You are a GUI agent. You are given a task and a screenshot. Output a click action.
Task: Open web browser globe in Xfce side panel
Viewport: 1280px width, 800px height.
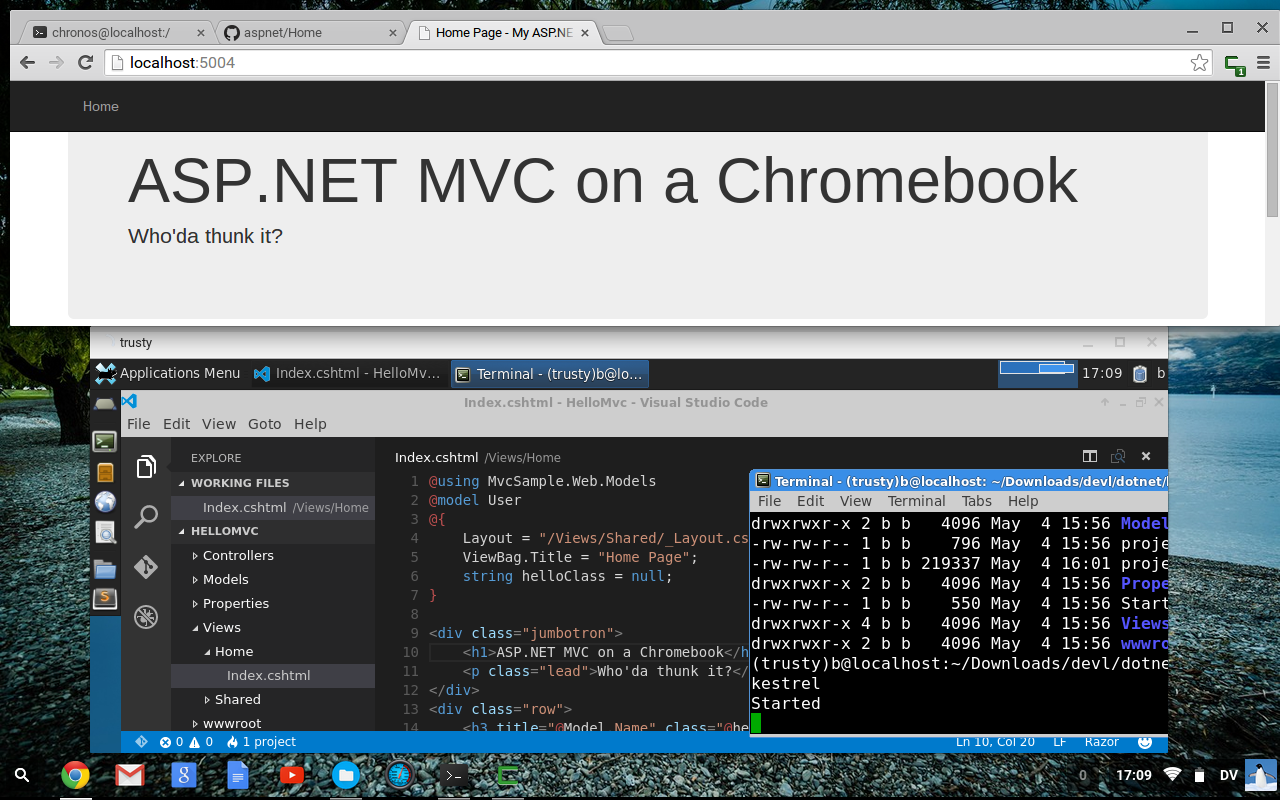(x=105, y=502)
